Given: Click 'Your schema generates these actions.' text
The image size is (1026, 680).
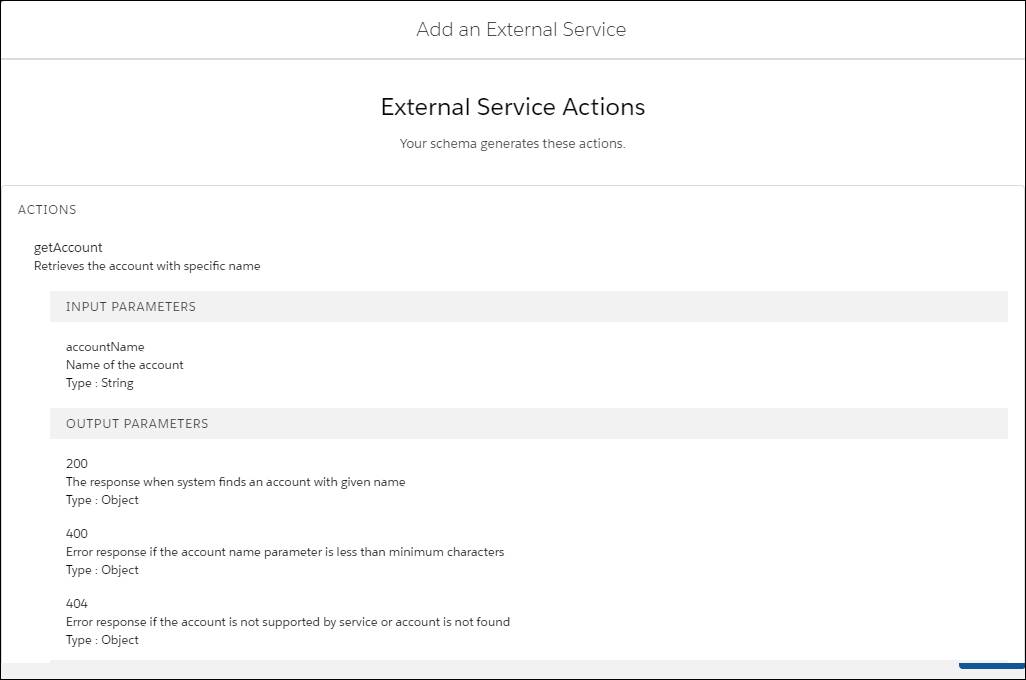Looking at the screenshot, I should tap(512, 143).
